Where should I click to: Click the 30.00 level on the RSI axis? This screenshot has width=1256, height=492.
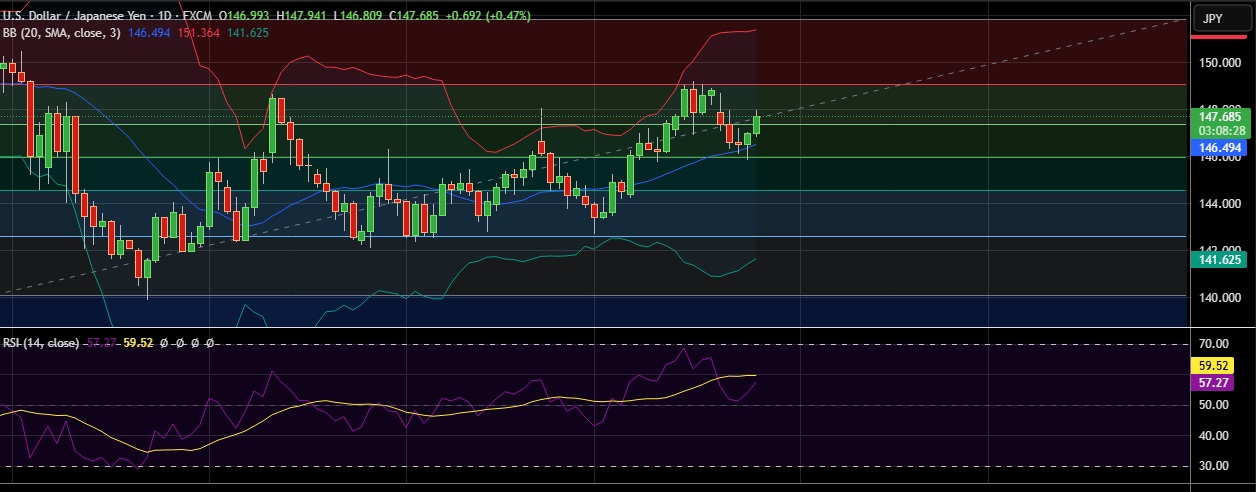1215,466
